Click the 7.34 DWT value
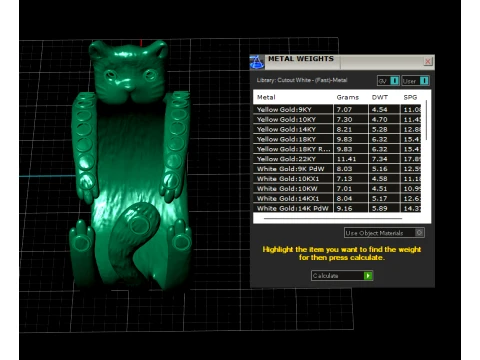The image size is (480, 360). (x=380, y=159)
